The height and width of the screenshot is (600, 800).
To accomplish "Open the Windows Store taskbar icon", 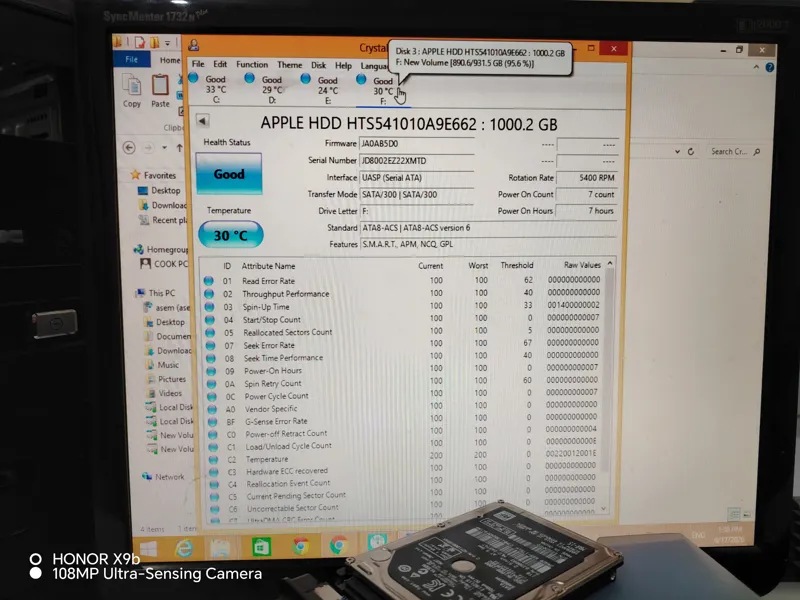I will tap(261, 547).
